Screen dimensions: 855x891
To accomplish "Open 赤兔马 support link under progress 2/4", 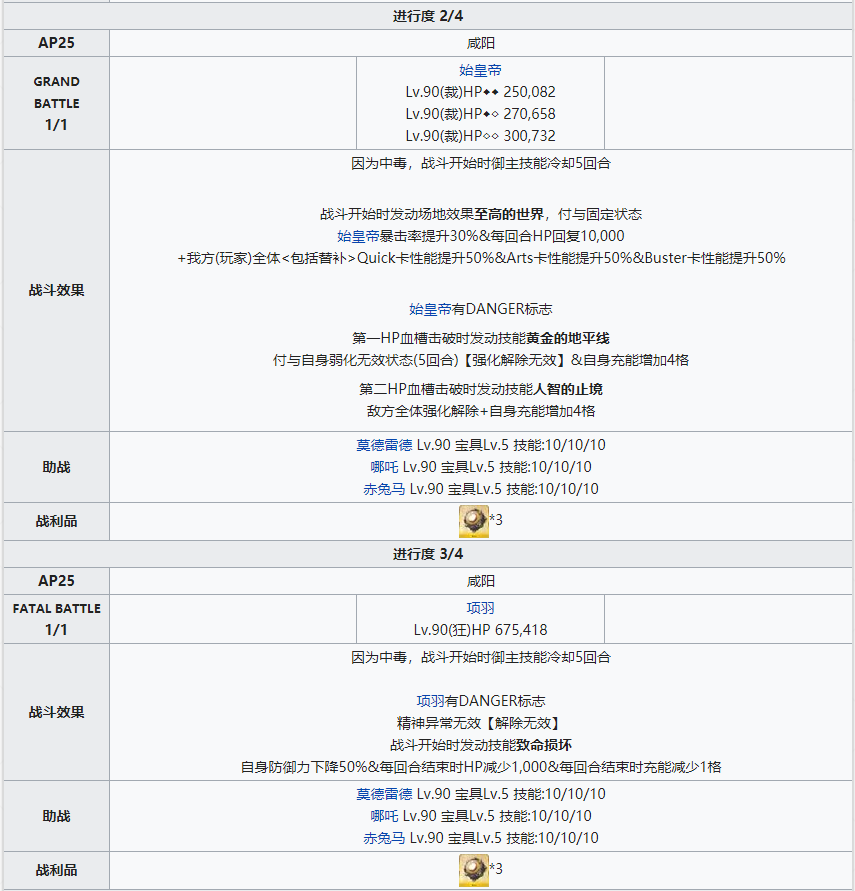I will pos(384,489).
